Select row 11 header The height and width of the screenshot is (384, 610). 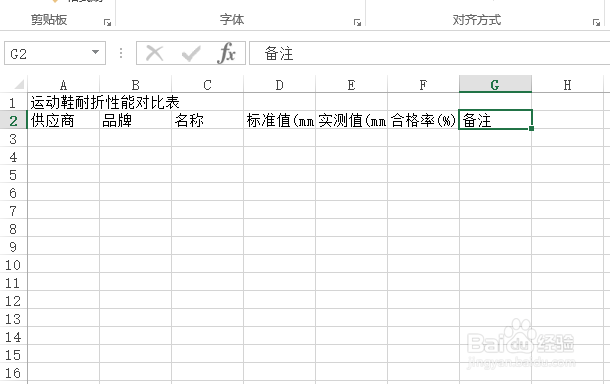[x=13, y=282]
